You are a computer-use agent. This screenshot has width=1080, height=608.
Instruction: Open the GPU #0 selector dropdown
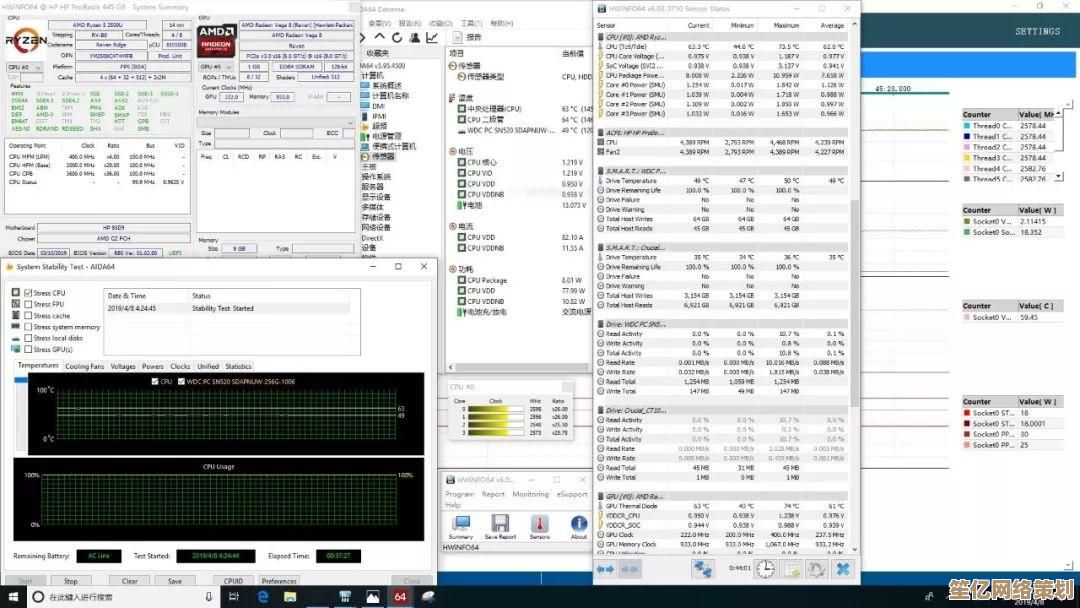(x=216, y=67)
